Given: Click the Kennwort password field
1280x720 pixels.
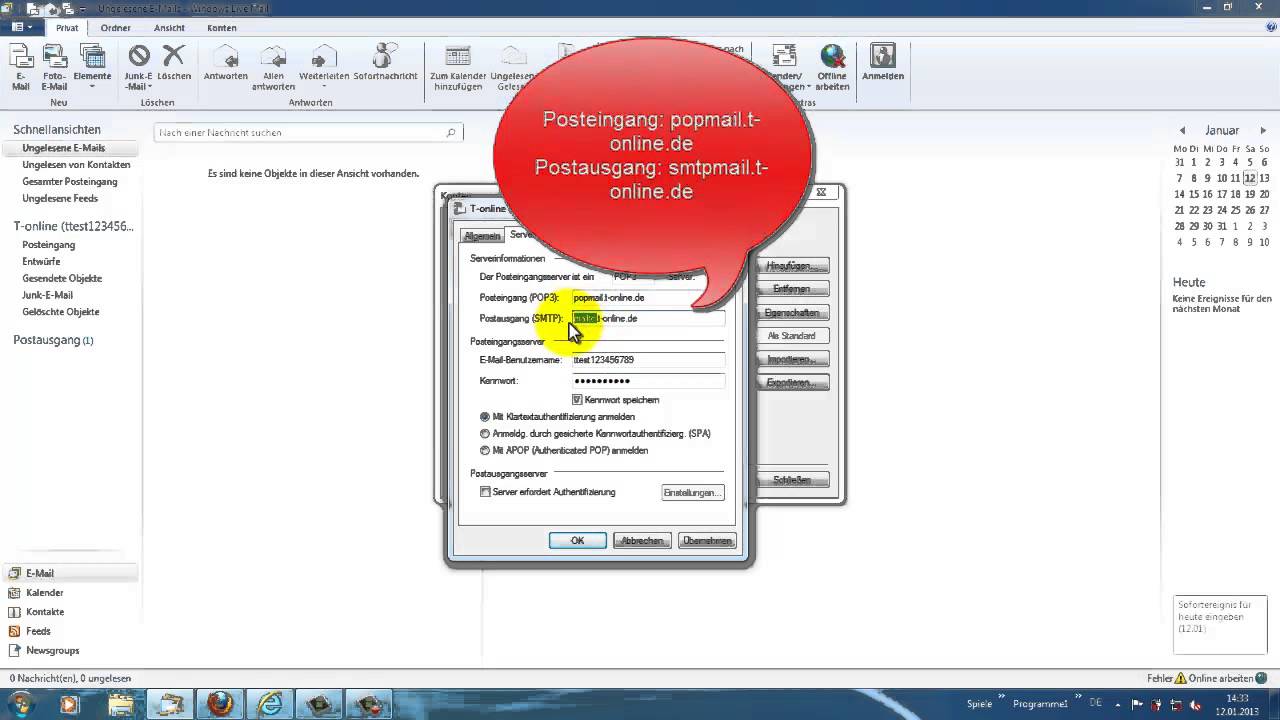Looking at the screenshot, I should point(647,381).
